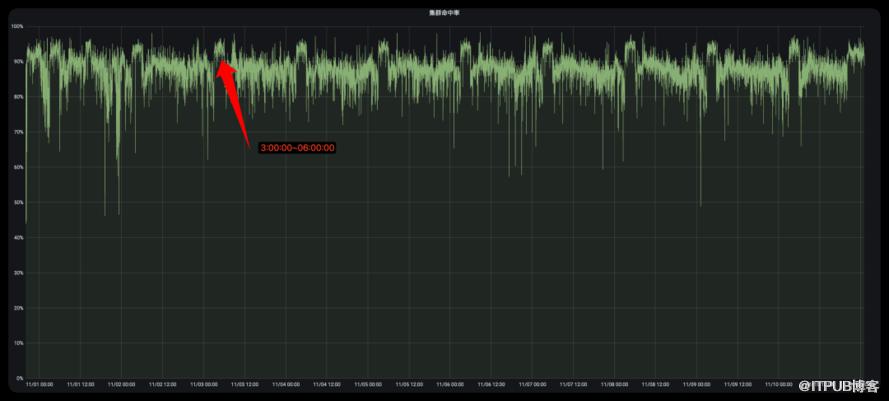Click the 90% y-axis label
The width and height of the screenshot is (889, 401).
tap(18, 62)
